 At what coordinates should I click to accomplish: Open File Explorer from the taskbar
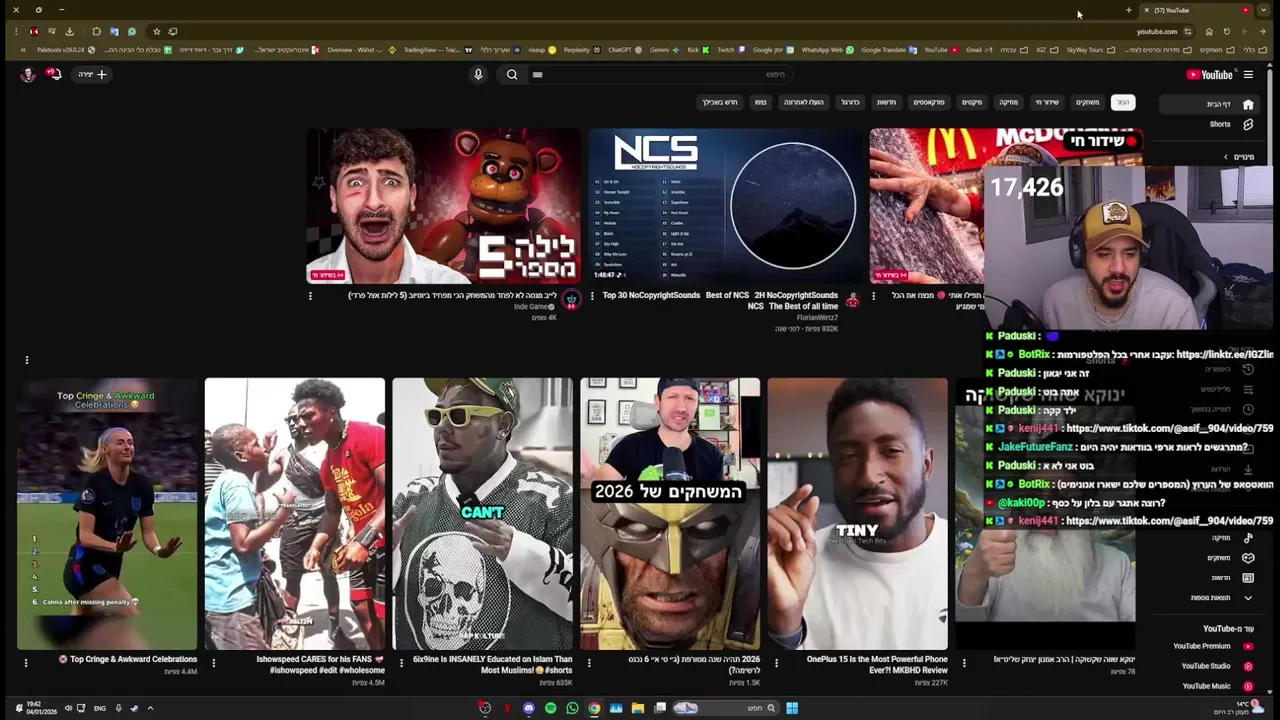(637, 708)
